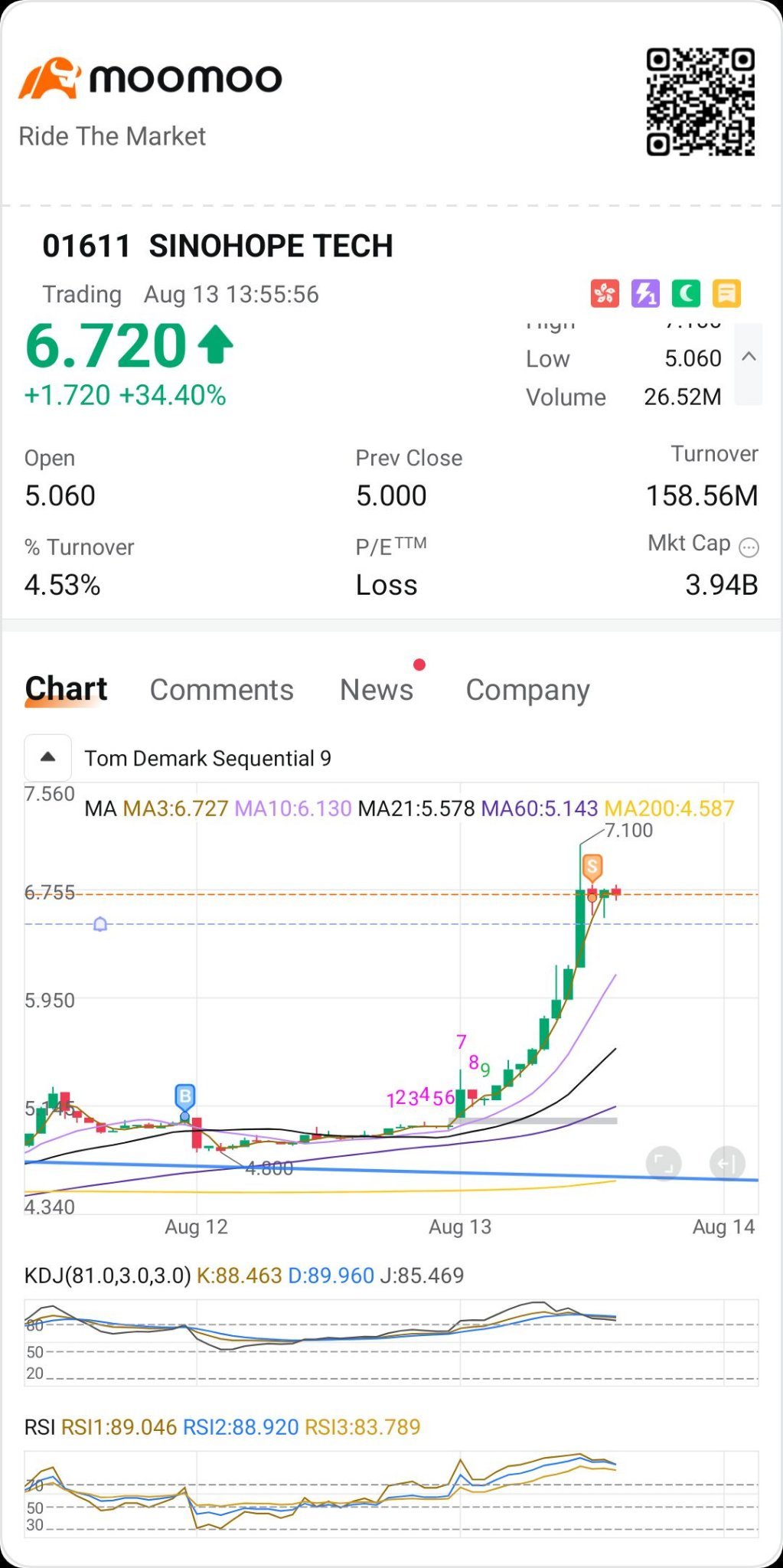
Task: Tap the RSI2:88.920 value
Action: pos(241,1427)
